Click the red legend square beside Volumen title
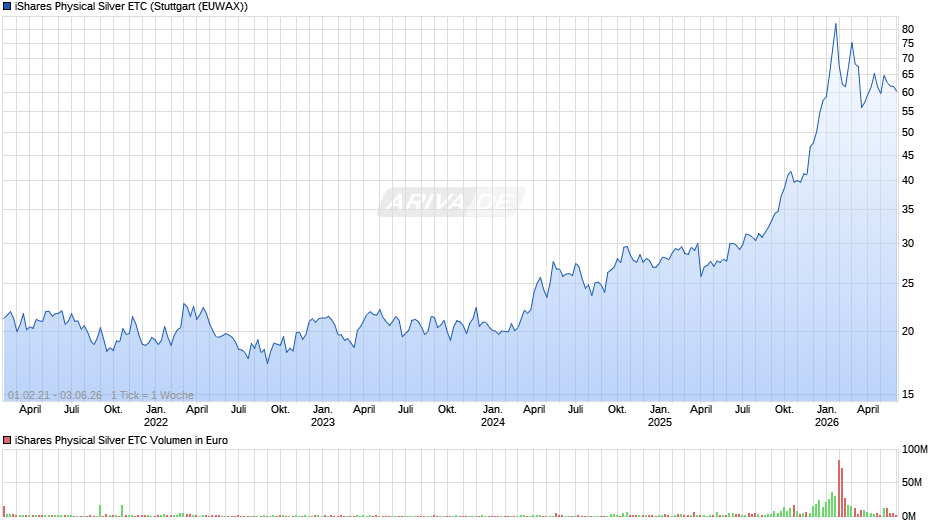Screen dimensions: 940x526 pos(7,440)
